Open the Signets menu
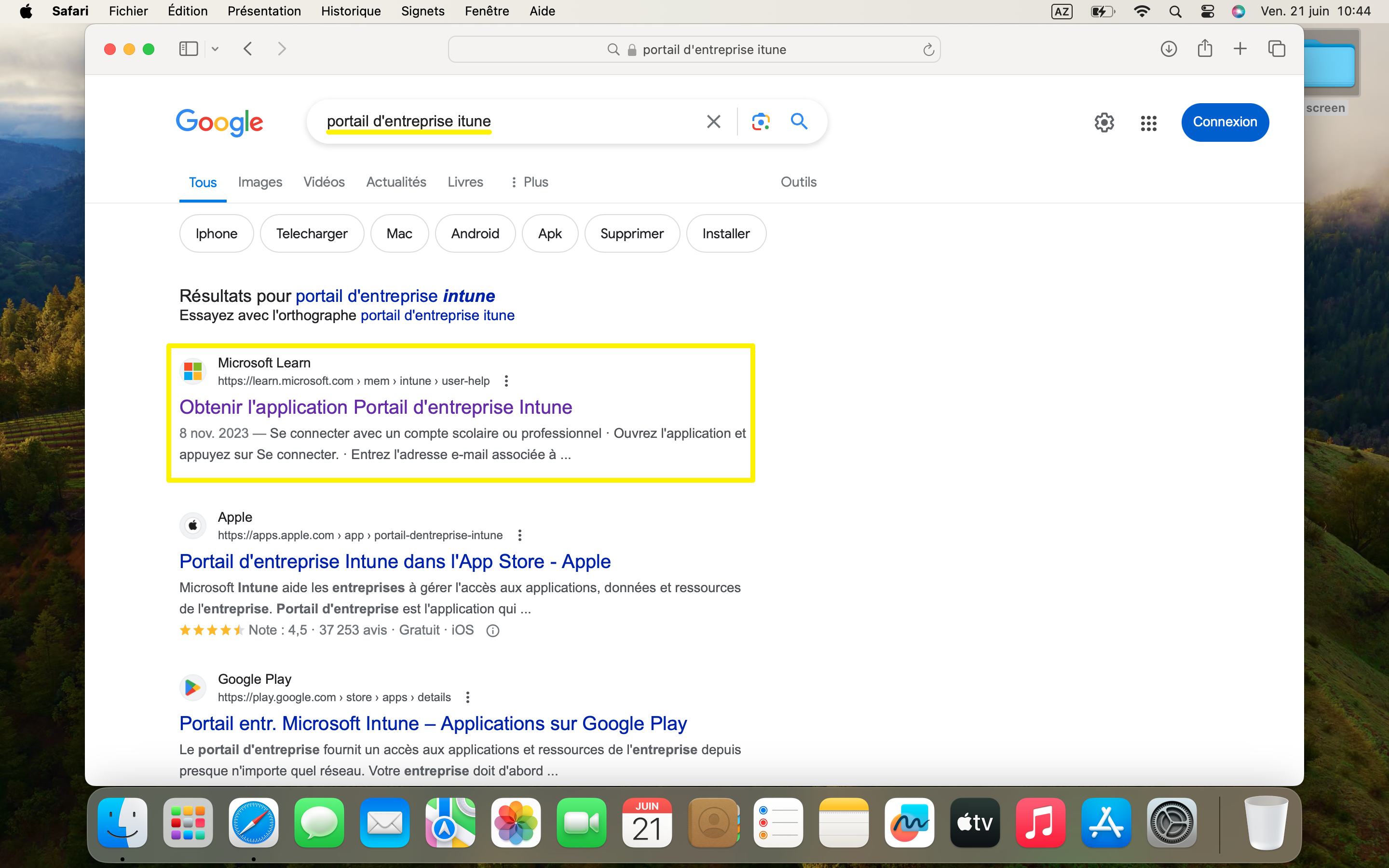1389x868 pixels. [x=422, y=11]
